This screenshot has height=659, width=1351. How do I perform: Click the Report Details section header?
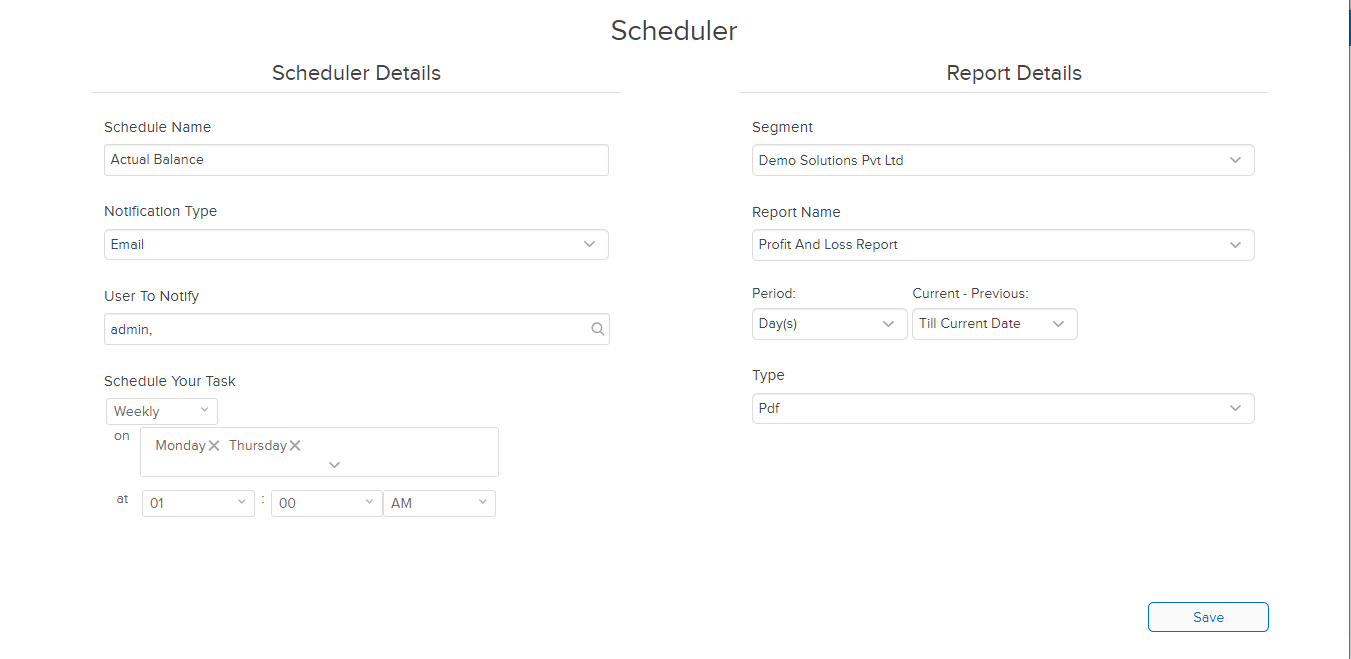click(1013, 72)
